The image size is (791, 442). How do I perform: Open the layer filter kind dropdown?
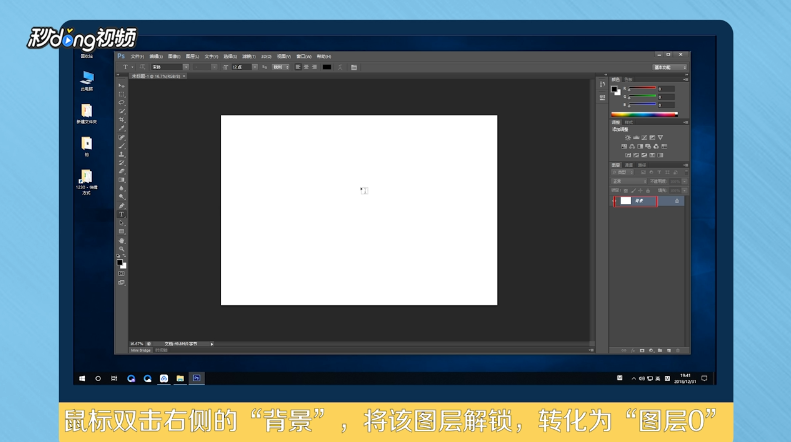click(623, 173)
